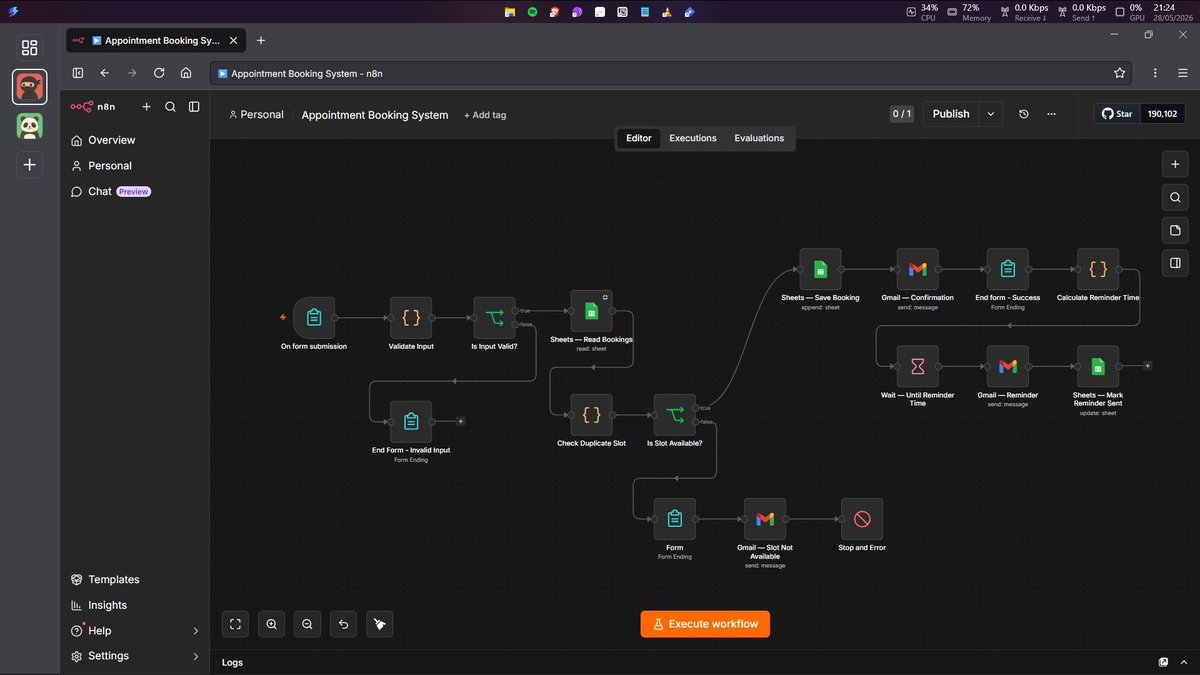Select the Wait — Until Reminder Time node
1200x675 pixels.
(x=917, y=366)
